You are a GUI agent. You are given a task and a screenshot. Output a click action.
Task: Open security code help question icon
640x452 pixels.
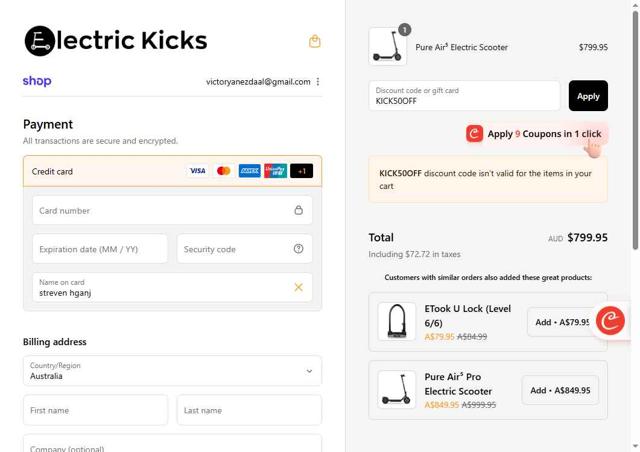pyautogui.click(x=298, y=249)
